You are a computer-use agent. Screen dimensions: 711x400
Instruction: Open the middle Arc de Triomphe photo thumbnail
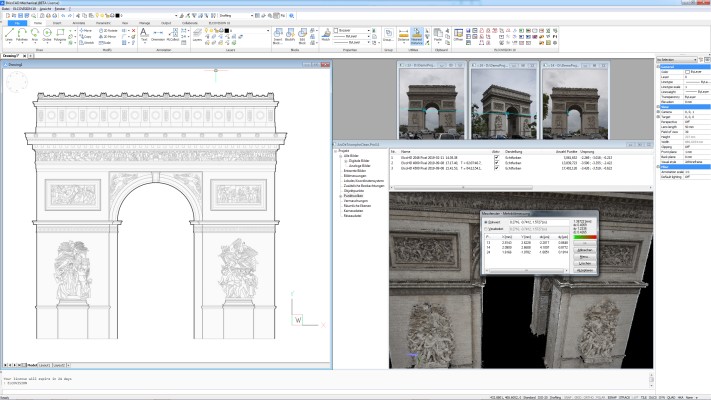point(504,104)
